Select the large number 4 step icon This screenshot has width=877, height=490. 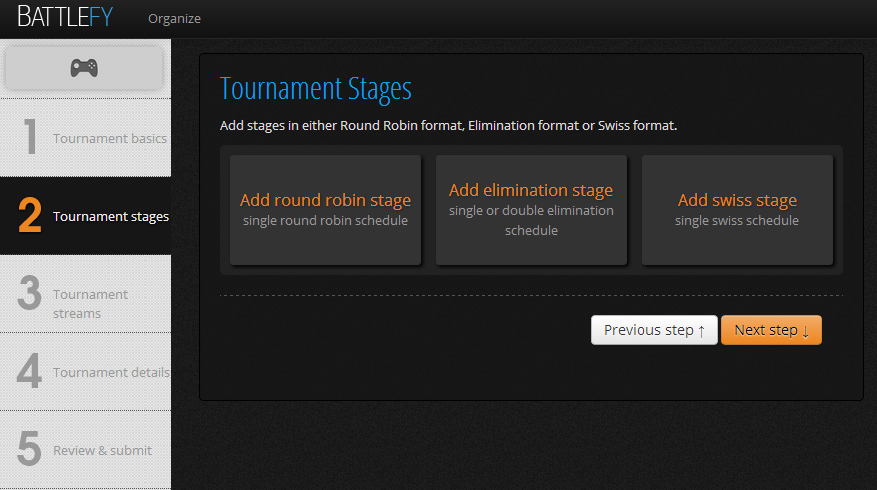(29, 371)
